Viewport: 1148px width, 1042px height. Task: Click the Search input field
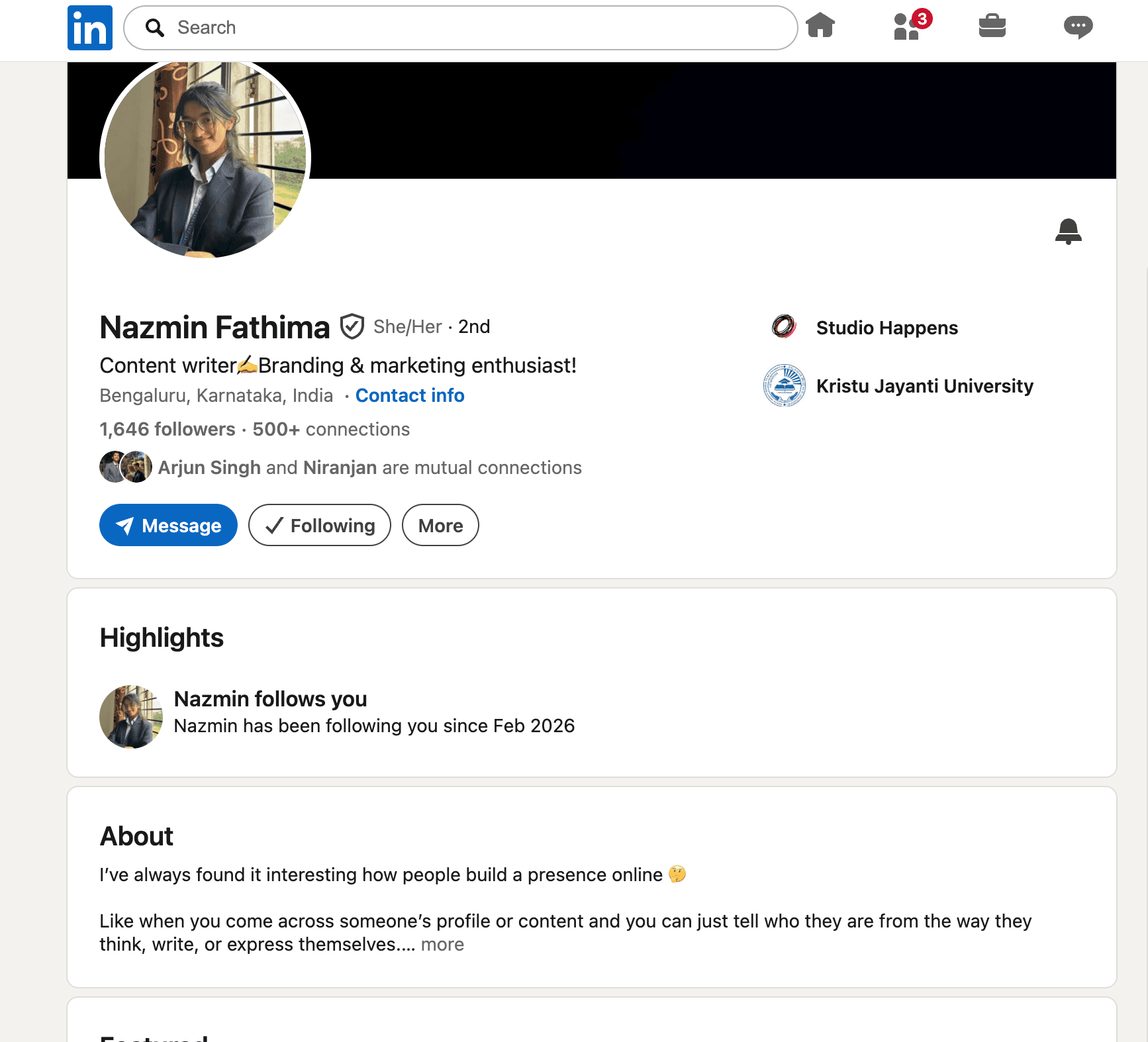pyautogui.click(x=460, y=28)
